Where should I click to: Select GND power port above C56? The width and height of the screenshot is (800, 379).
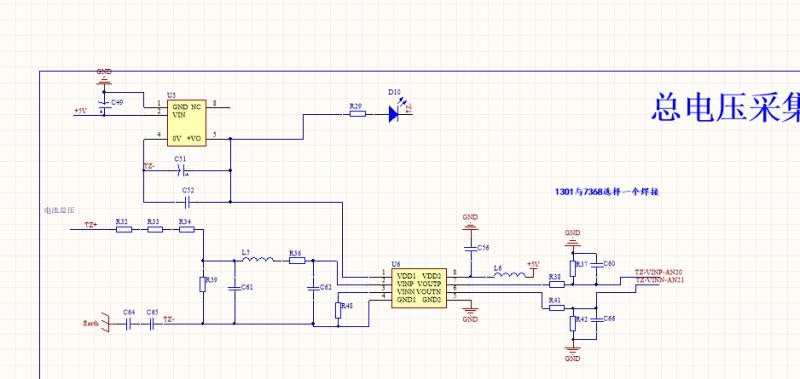(x=470, y=221)
